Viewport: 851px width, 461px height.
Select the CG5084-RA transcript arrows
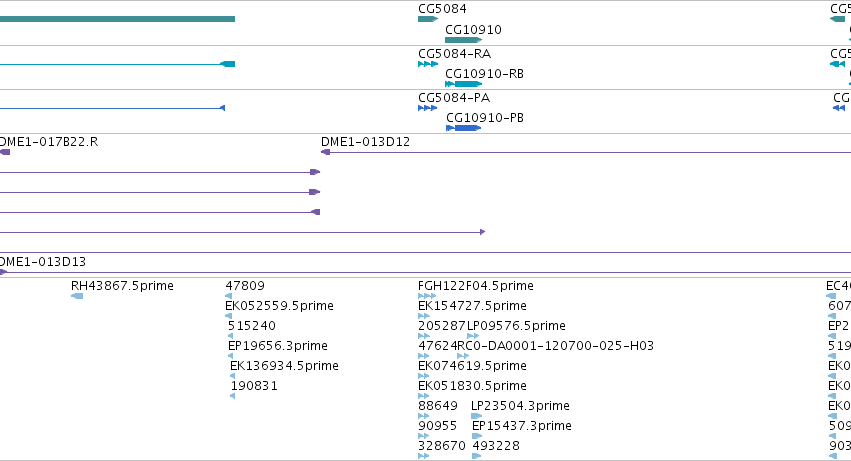[428, 64]
